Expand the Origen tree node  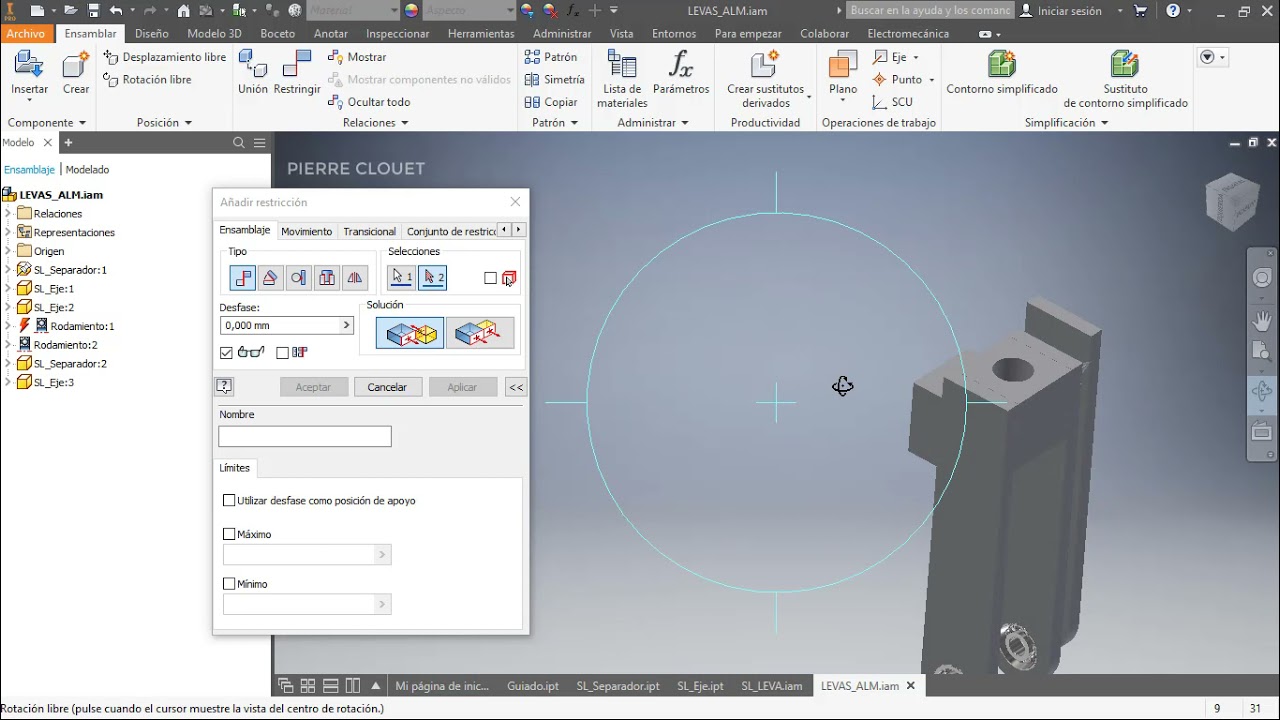[x=8, y=251]
